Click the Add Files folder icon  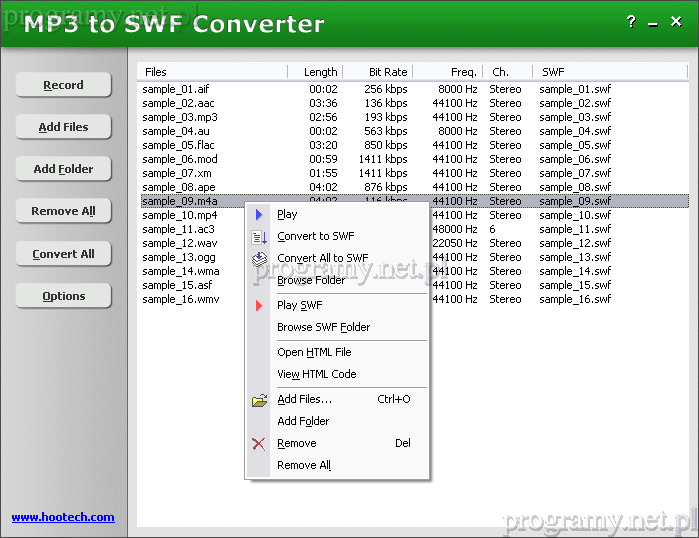(x=259, y=400)
